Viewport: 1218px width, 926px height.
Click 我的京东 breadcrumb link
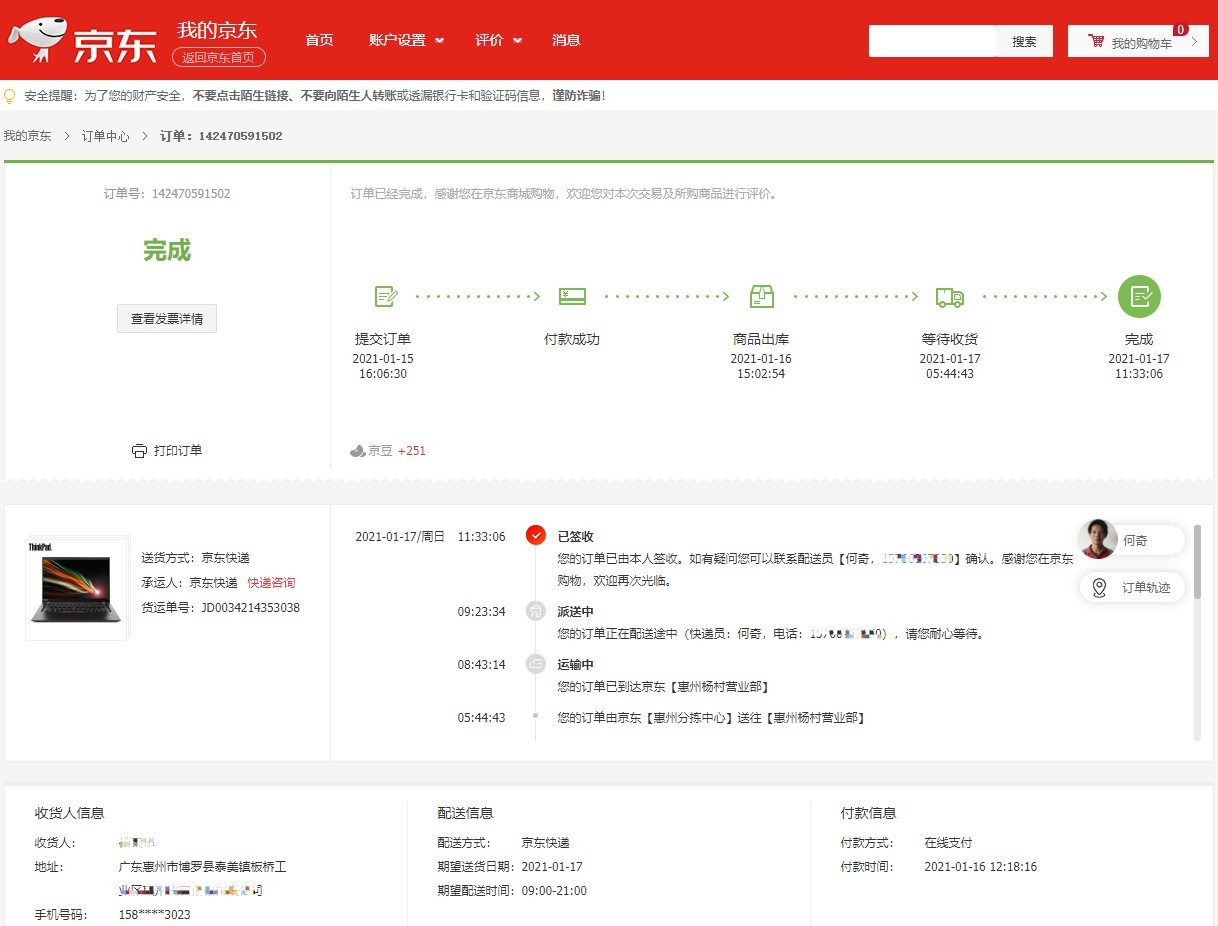(27, 136)
